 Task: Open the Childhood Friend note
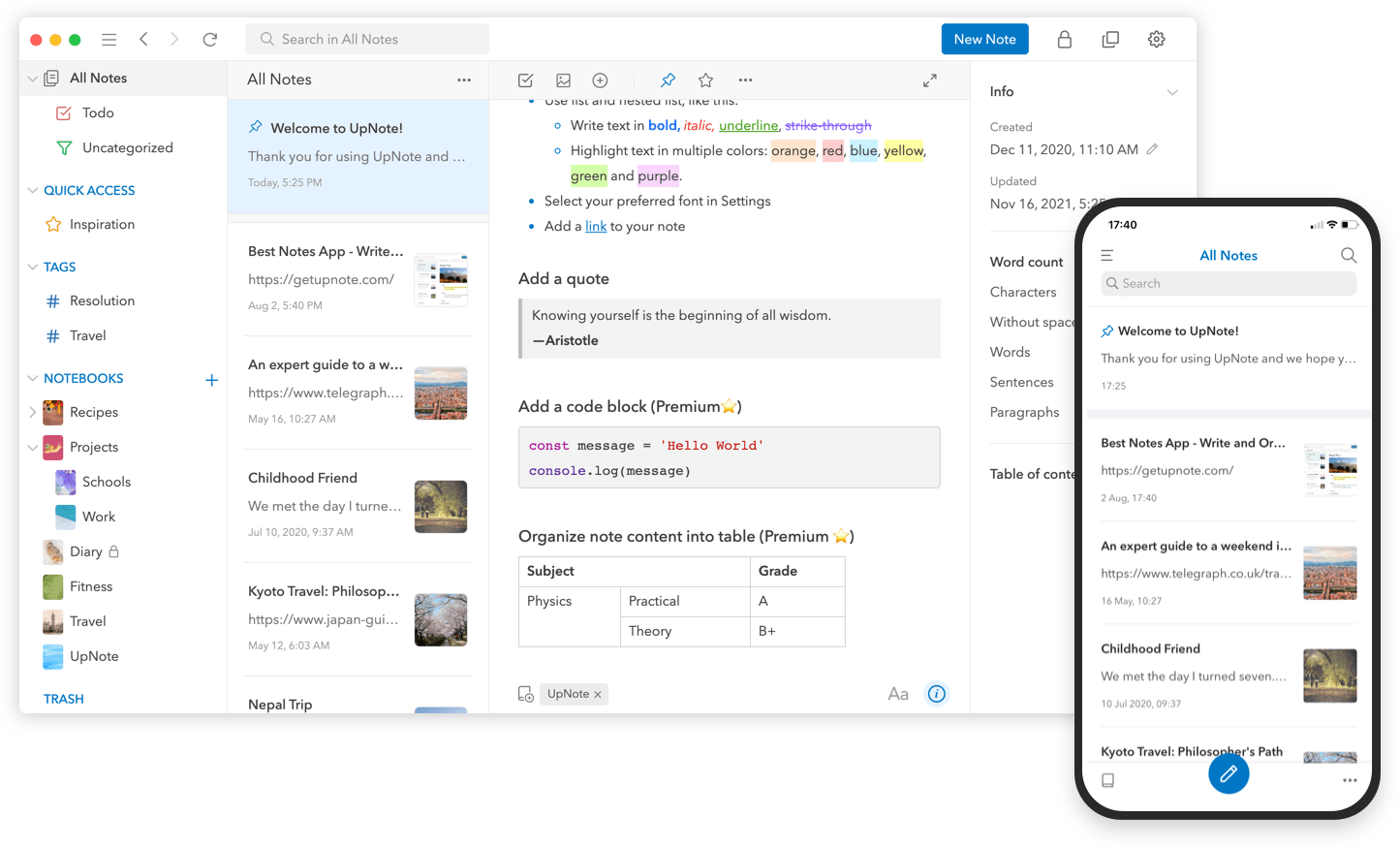point(358,506)
